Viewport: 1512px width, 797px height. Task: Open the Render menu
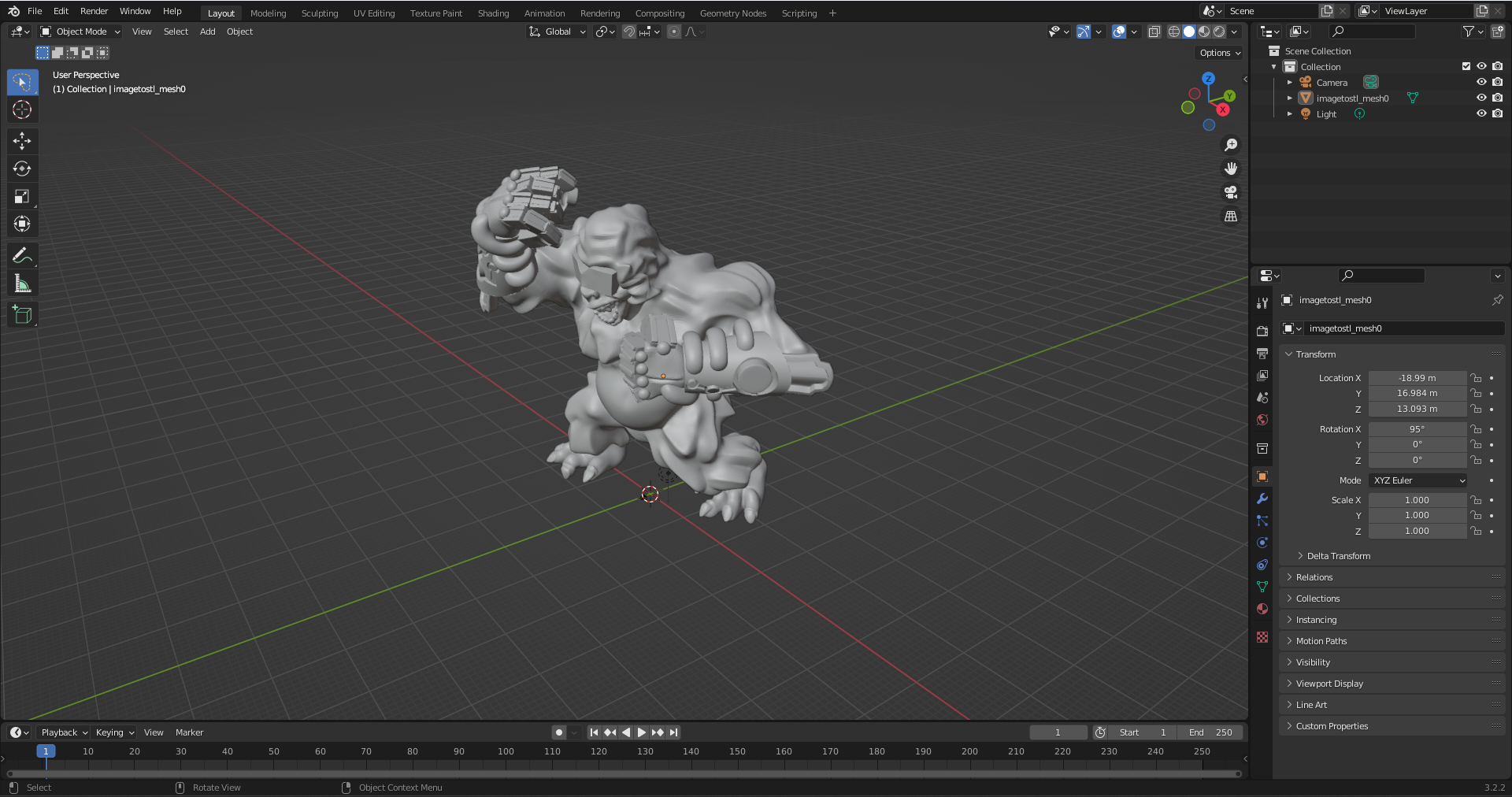[94, 11]
